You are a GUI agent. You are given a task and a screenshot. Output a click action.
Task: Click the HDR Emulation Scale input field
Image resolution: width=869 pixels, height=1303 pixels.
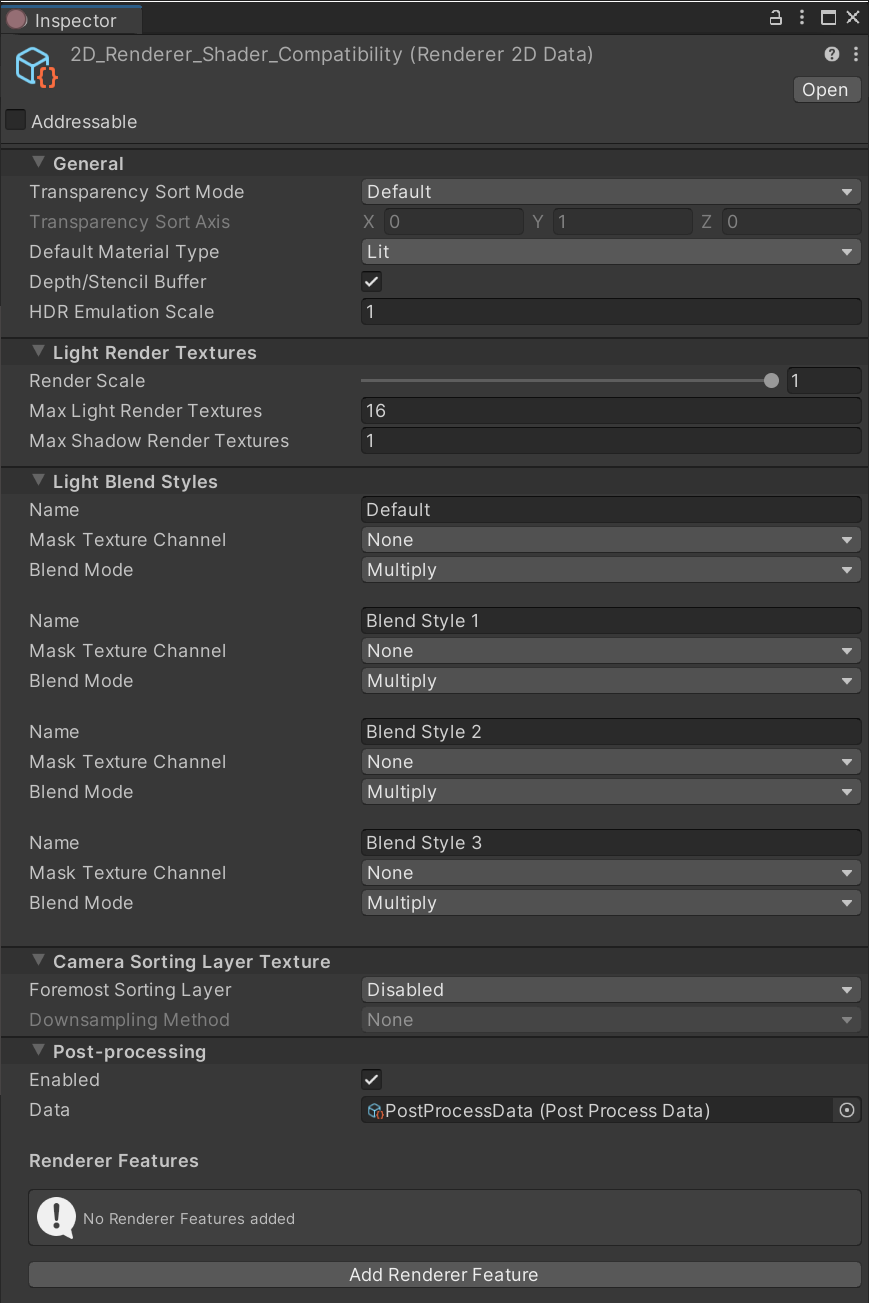tap(610, 311)
